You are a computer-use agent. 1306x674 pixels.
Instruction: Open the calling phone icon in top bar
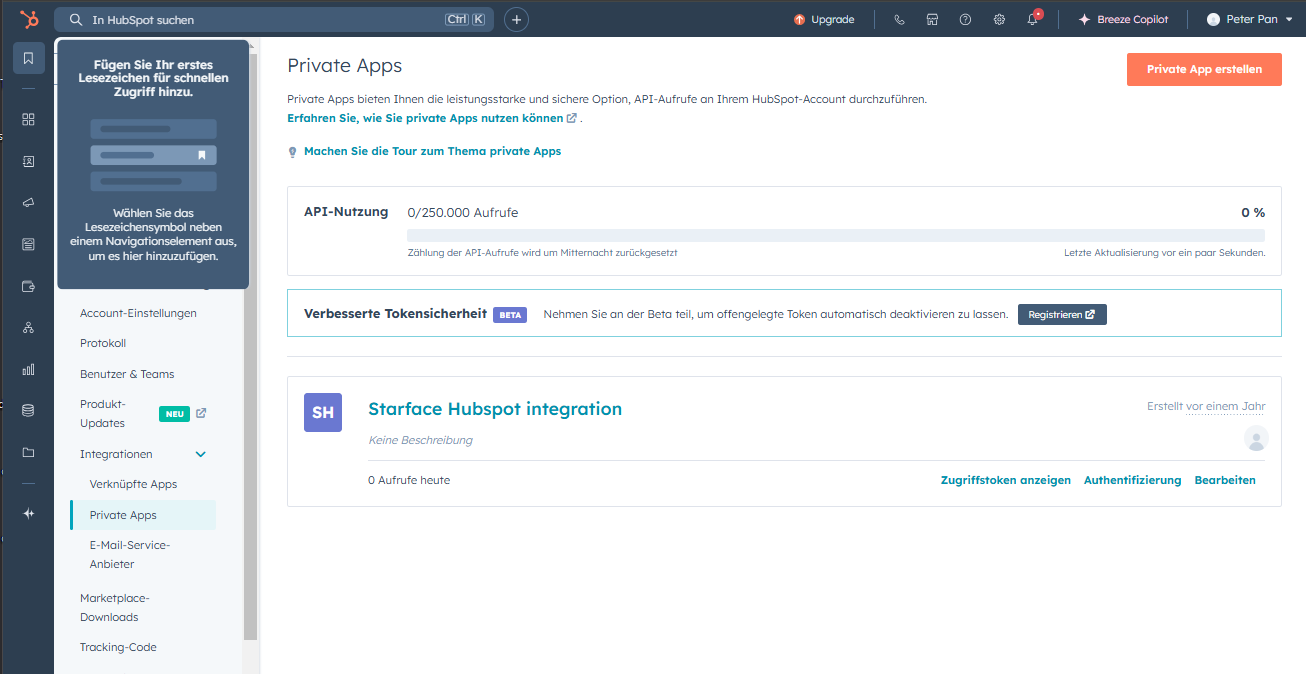pos(899,19)
